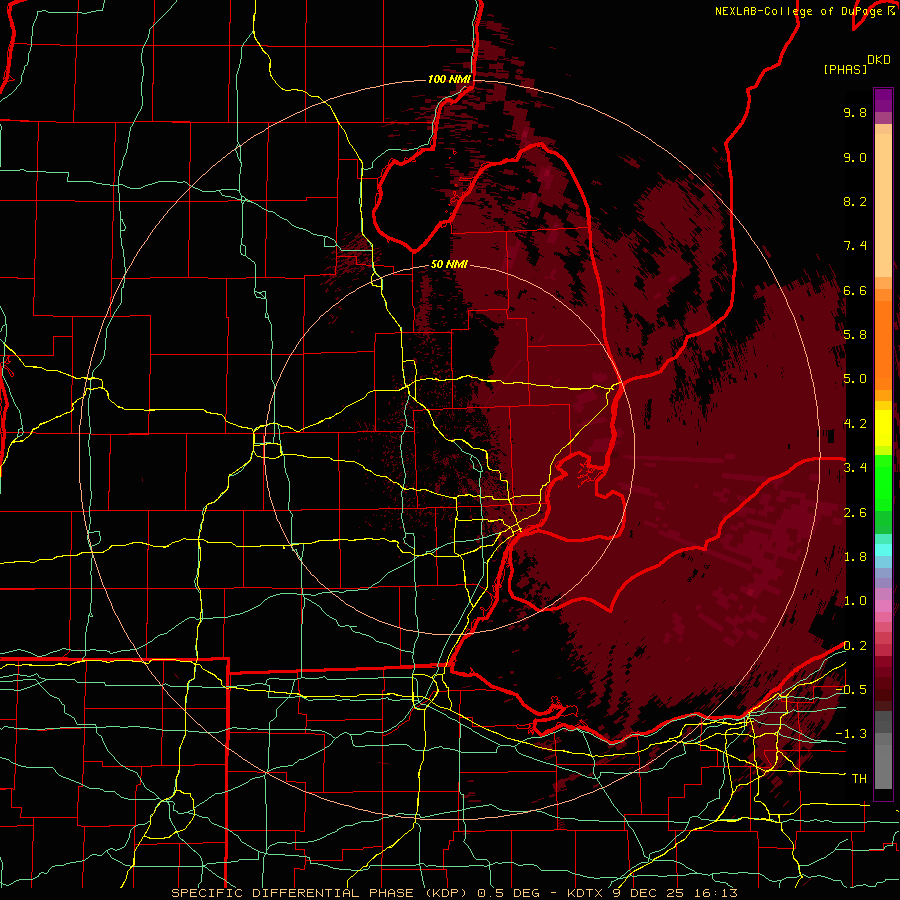Image resolution: width=900 pixels, height=900 pixels.
Task: Pick the cyan band on the color scale
Action: coord(883,550)
